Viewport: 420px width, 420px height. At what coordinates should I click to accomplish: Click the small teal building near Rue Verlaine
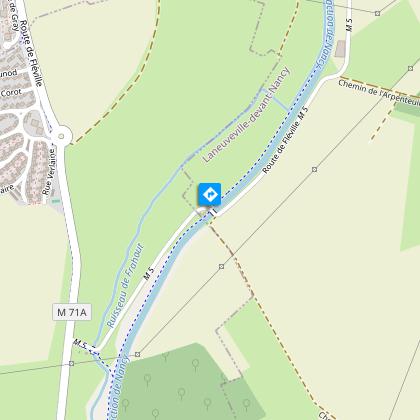click(56, 201)
